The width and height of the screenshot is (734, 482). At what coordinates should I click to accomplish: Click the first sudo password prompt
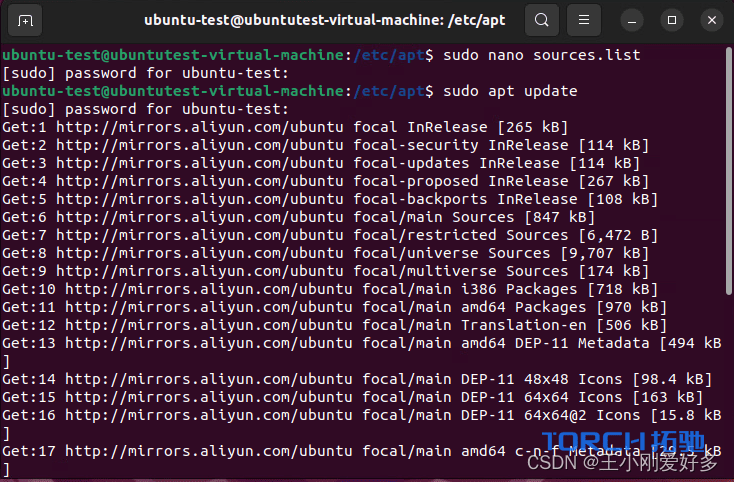146,73
